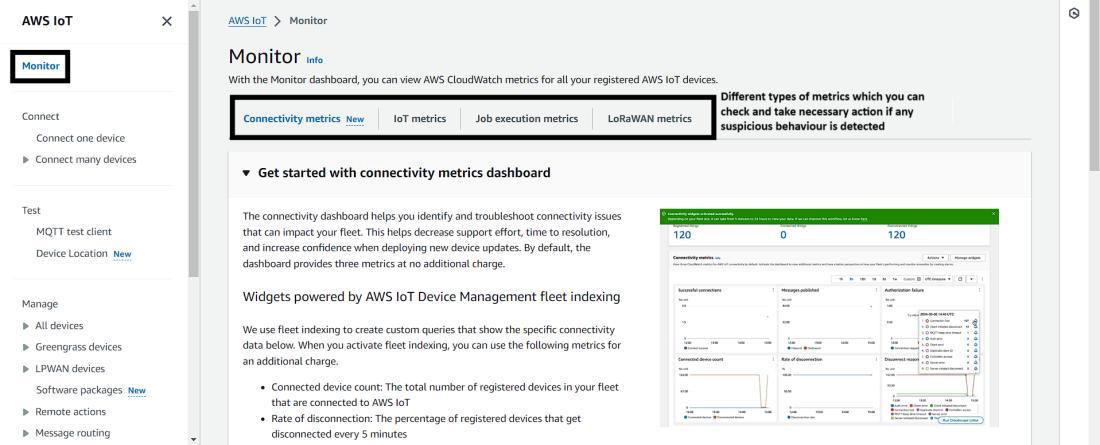
Task: Click the New badge beside Software packages
Action: coord(137,391)
